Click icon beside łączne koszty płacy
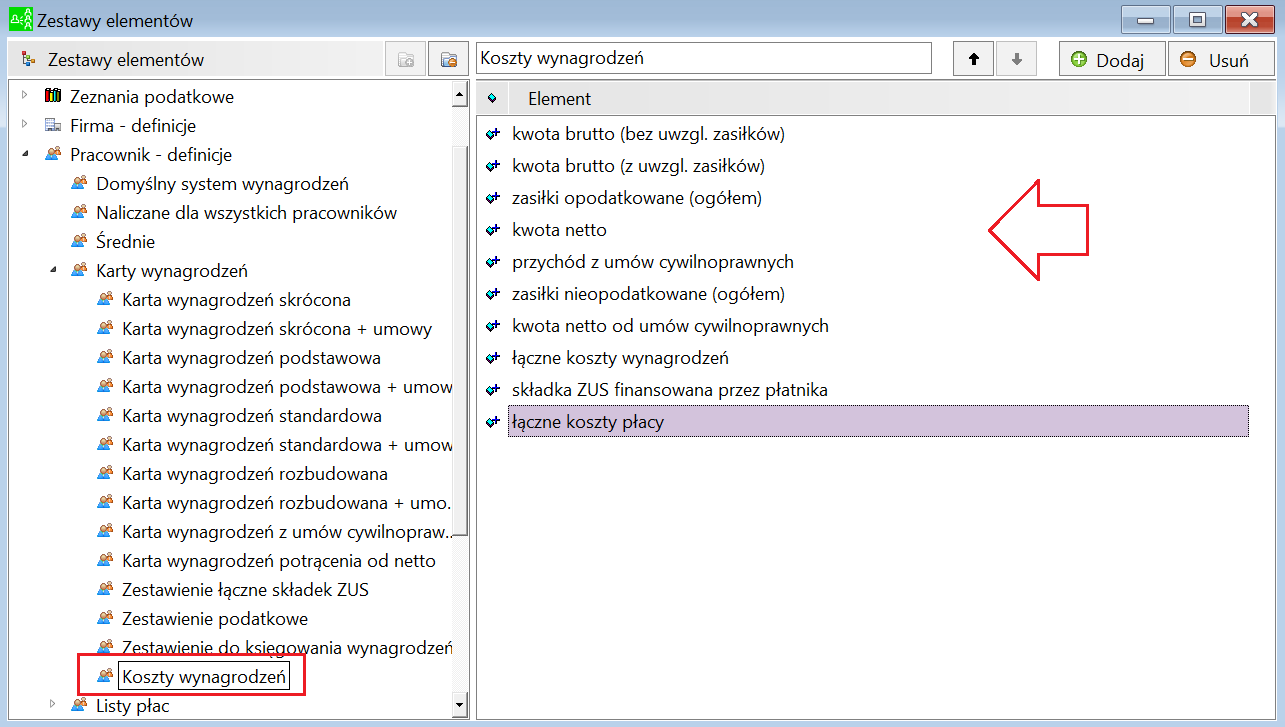The height and width of the screenshot is (727, 1285). 491,421
